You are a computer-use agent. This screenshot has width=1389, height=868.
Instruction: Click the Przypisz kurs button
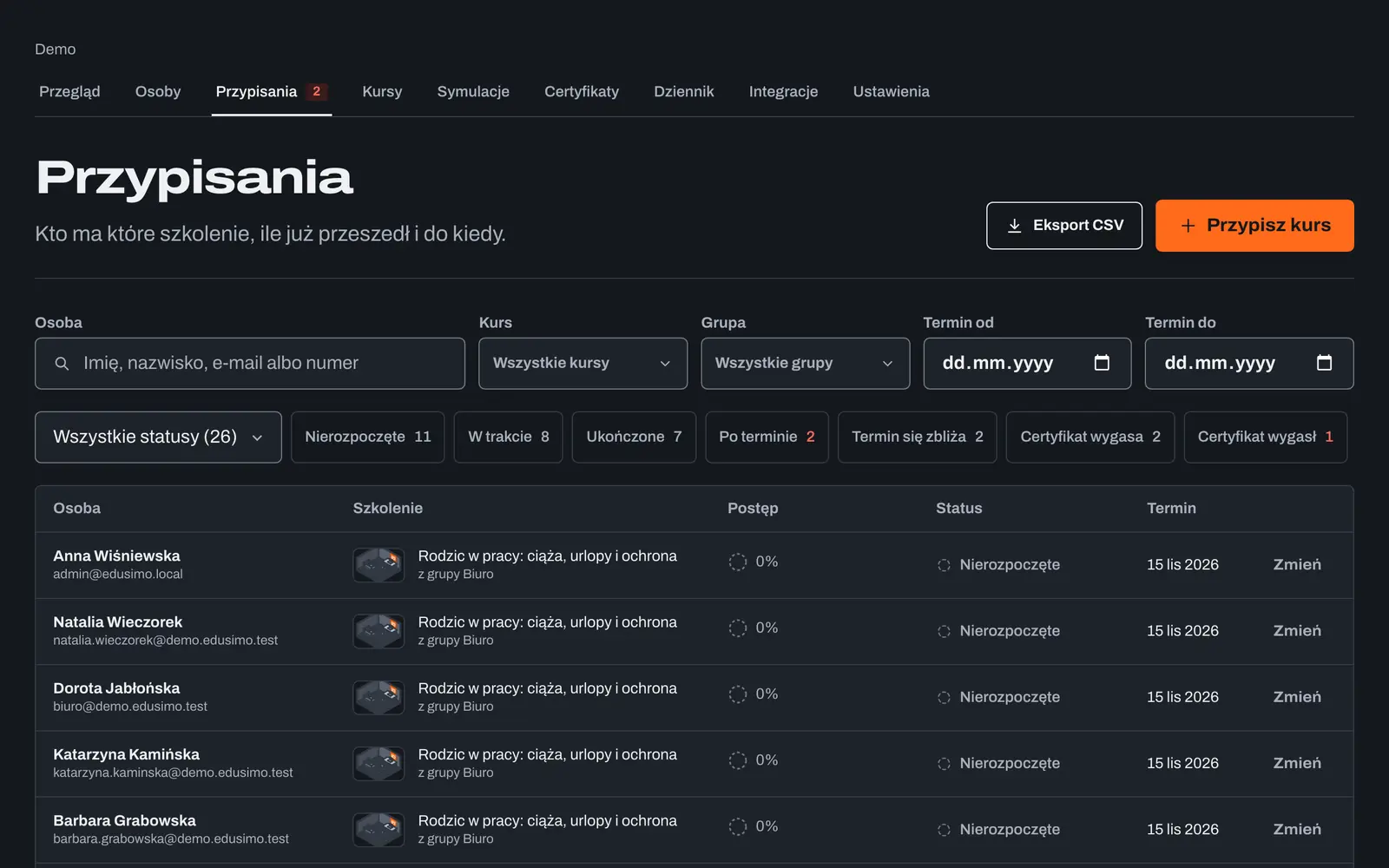[x=1254, y=226]
